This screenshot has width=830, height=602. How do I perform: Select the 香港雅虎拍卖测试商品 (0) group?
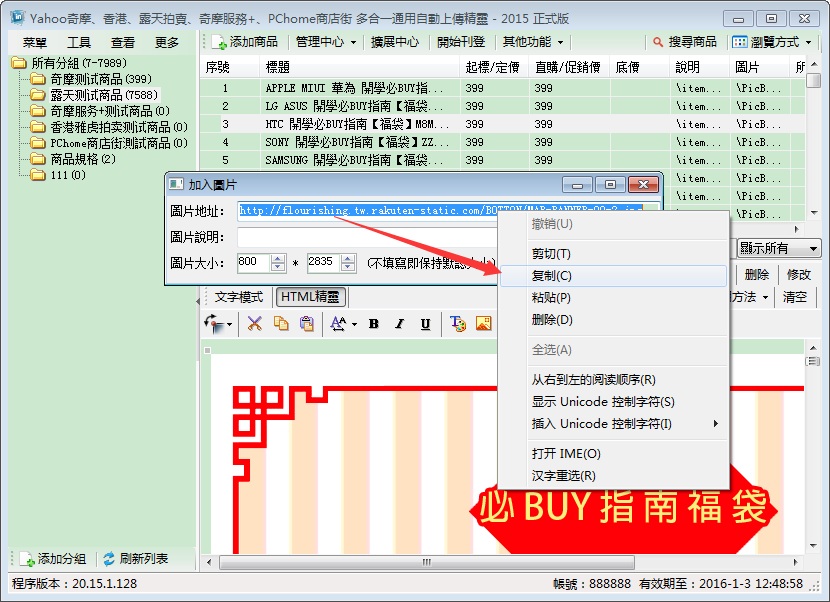119,127
